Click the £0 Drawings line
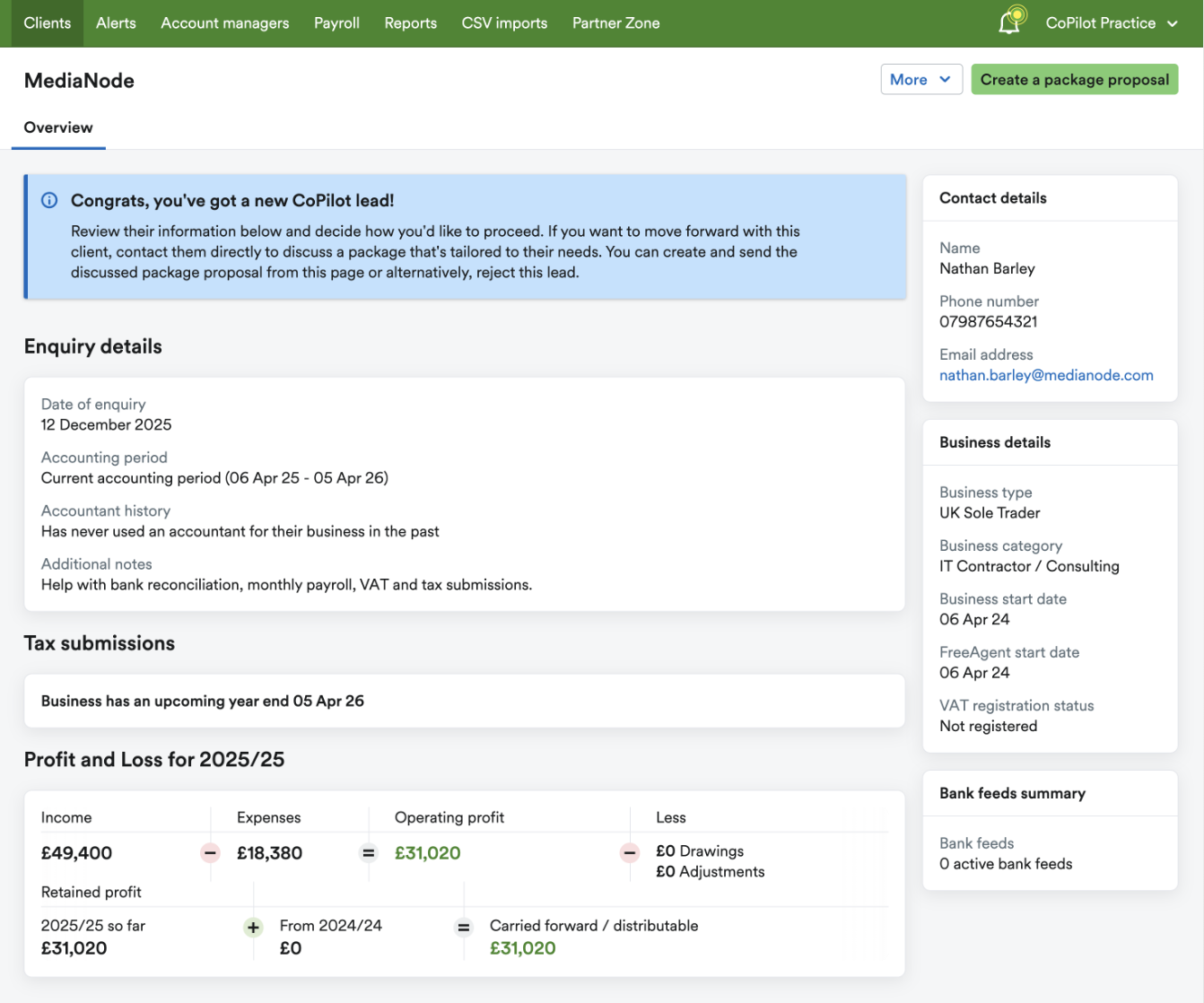The height and width of the screenshot is (1003, 1204). point(700,850)
